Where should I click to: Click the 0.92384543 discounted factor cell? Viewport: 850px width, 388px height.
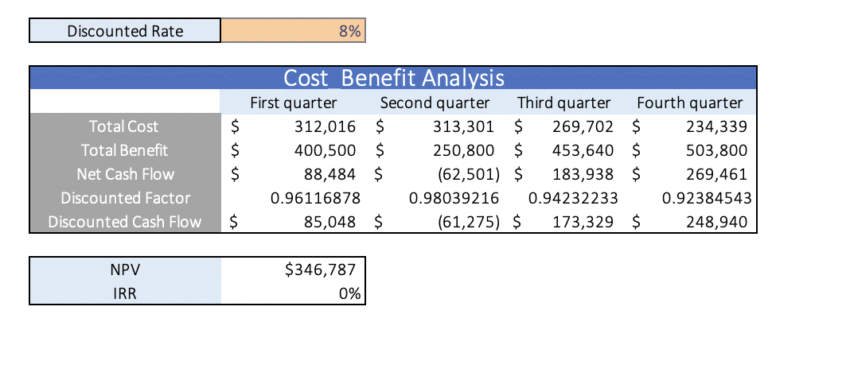(x=690, y=198)
